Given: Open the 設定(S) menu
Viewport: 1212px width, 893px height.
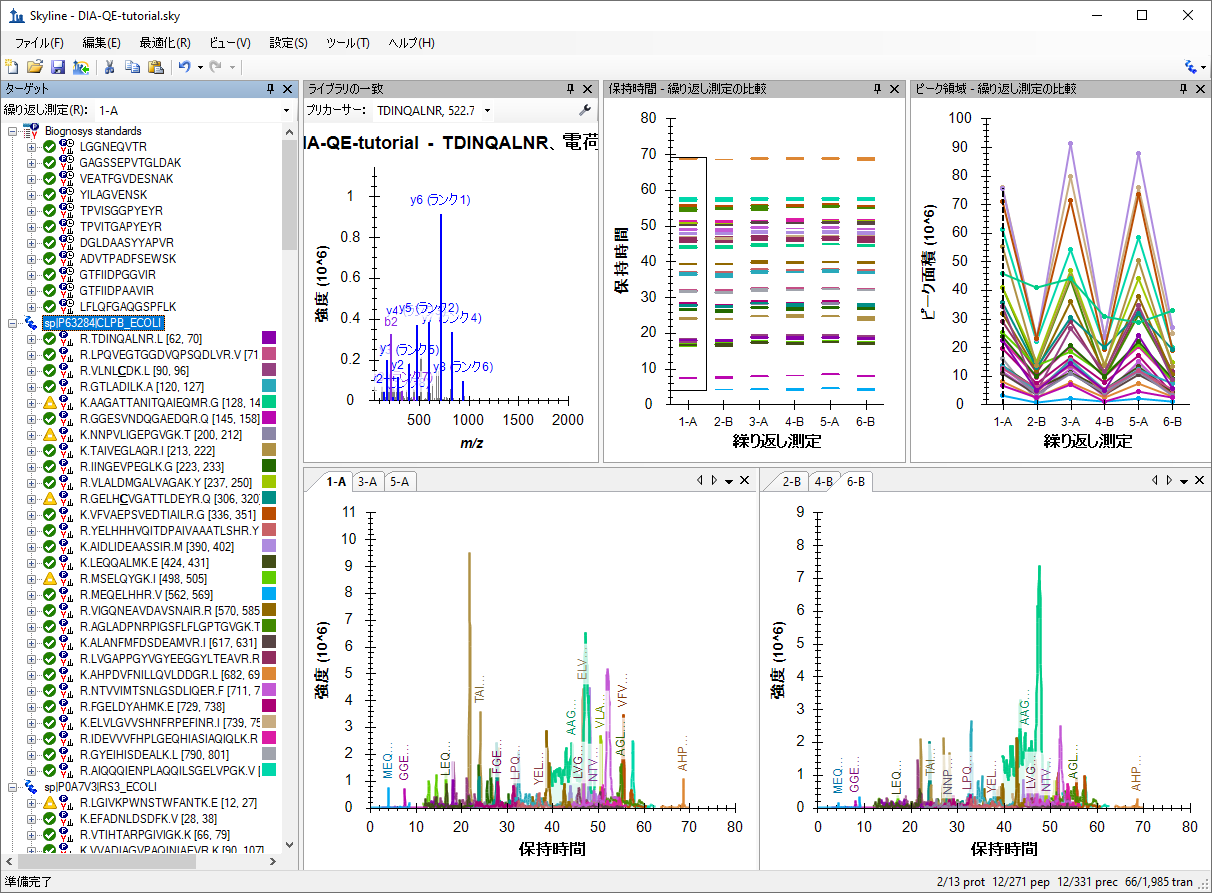Looking at the screenshot, I should click(x=288, y=43).
